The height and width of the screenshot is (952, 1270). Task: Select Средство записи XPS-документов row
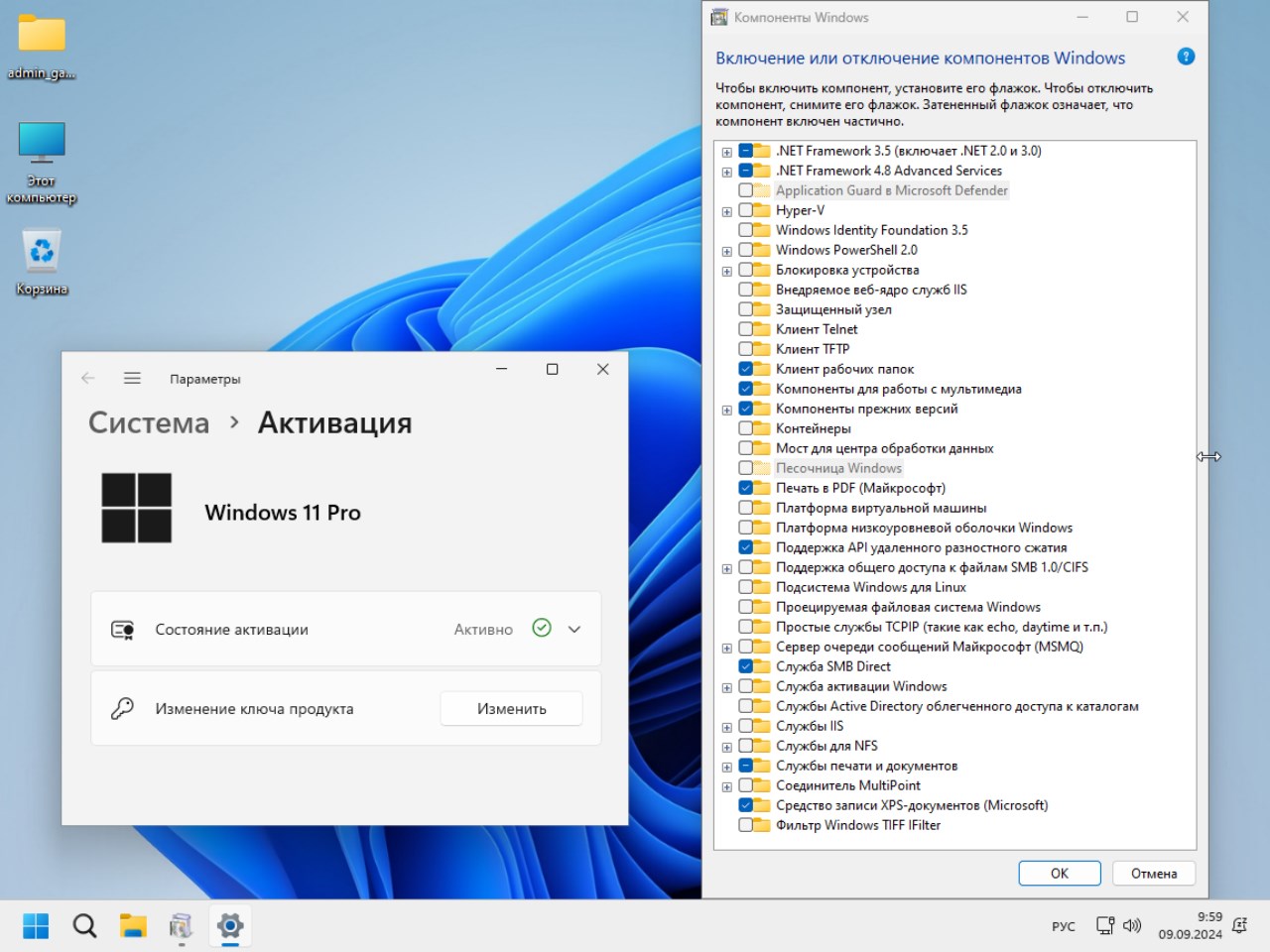click(x=912, y=805)
